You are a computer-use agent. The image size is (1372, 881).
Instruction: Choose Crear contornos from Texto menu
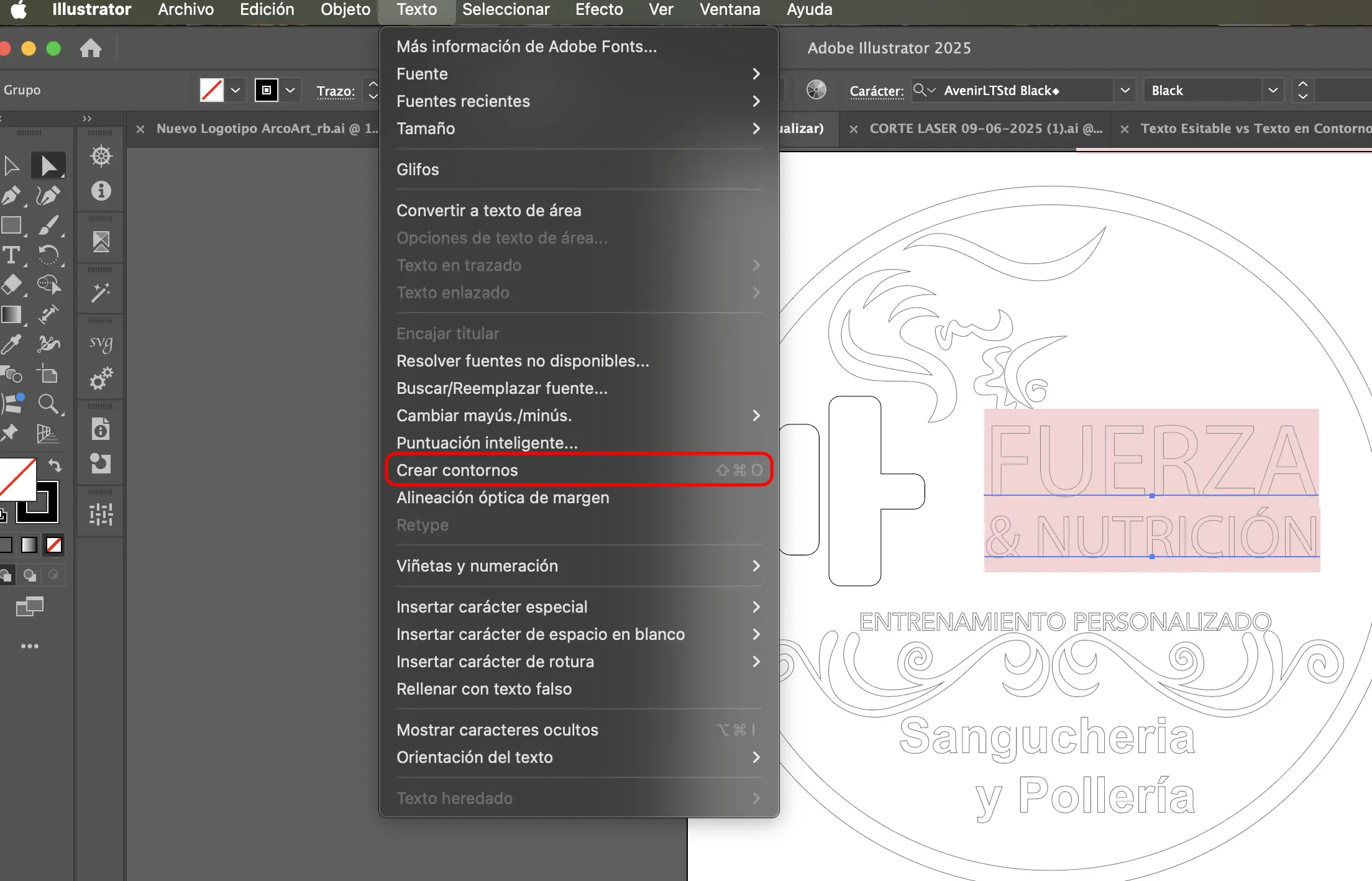pos(579,470)
